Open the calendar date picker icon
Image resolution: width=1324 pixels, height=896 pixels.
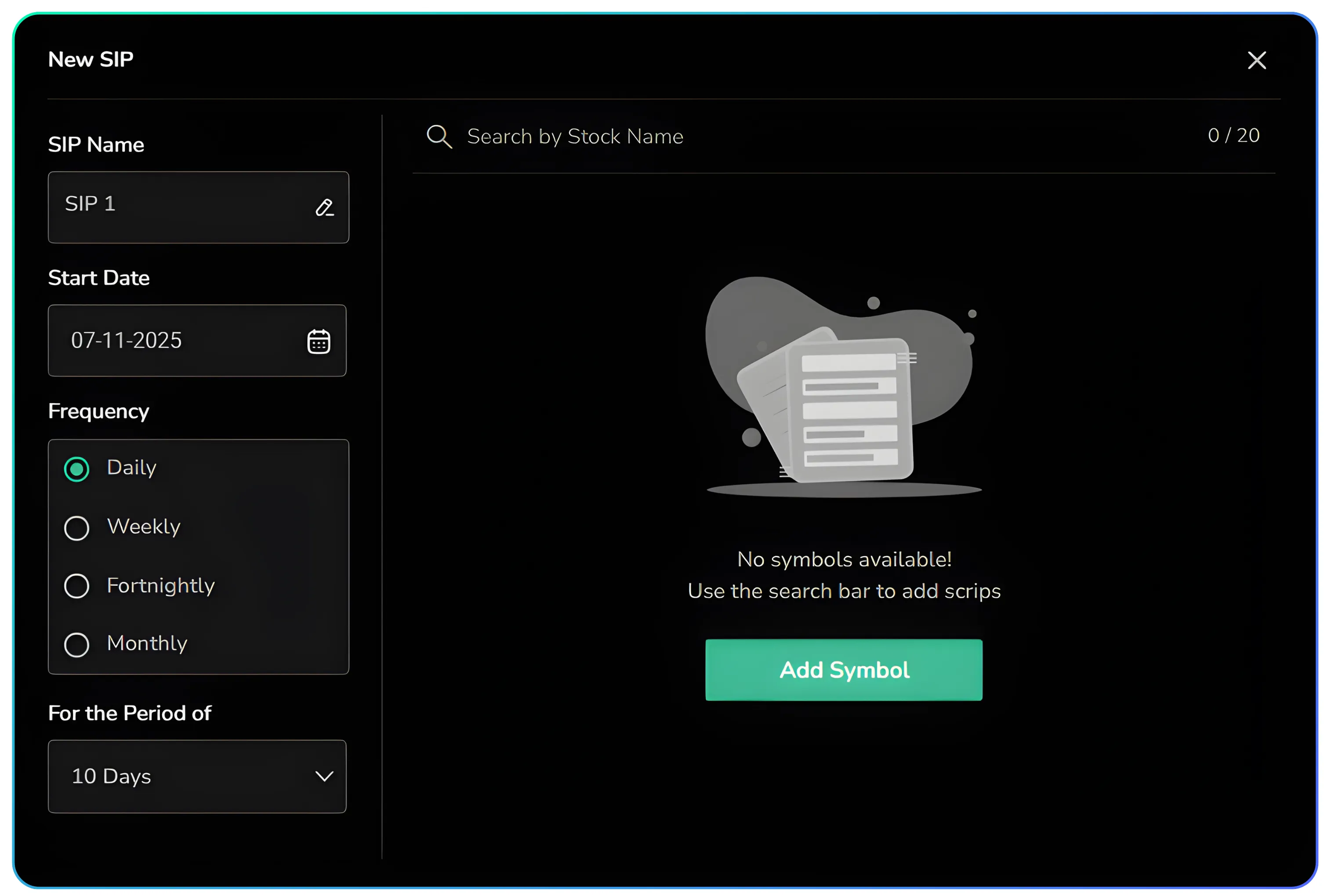click(x=319, y=341)
